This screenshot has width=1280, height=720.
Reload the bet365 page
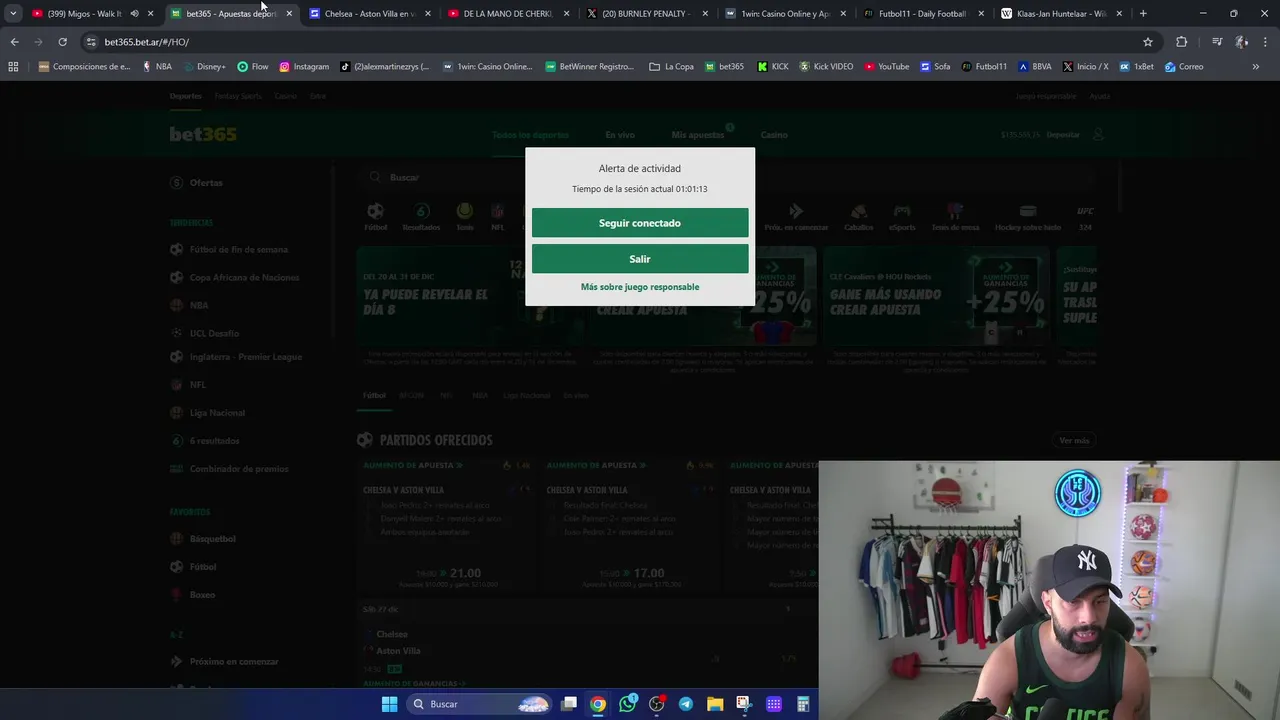click(x=62, y=42)
